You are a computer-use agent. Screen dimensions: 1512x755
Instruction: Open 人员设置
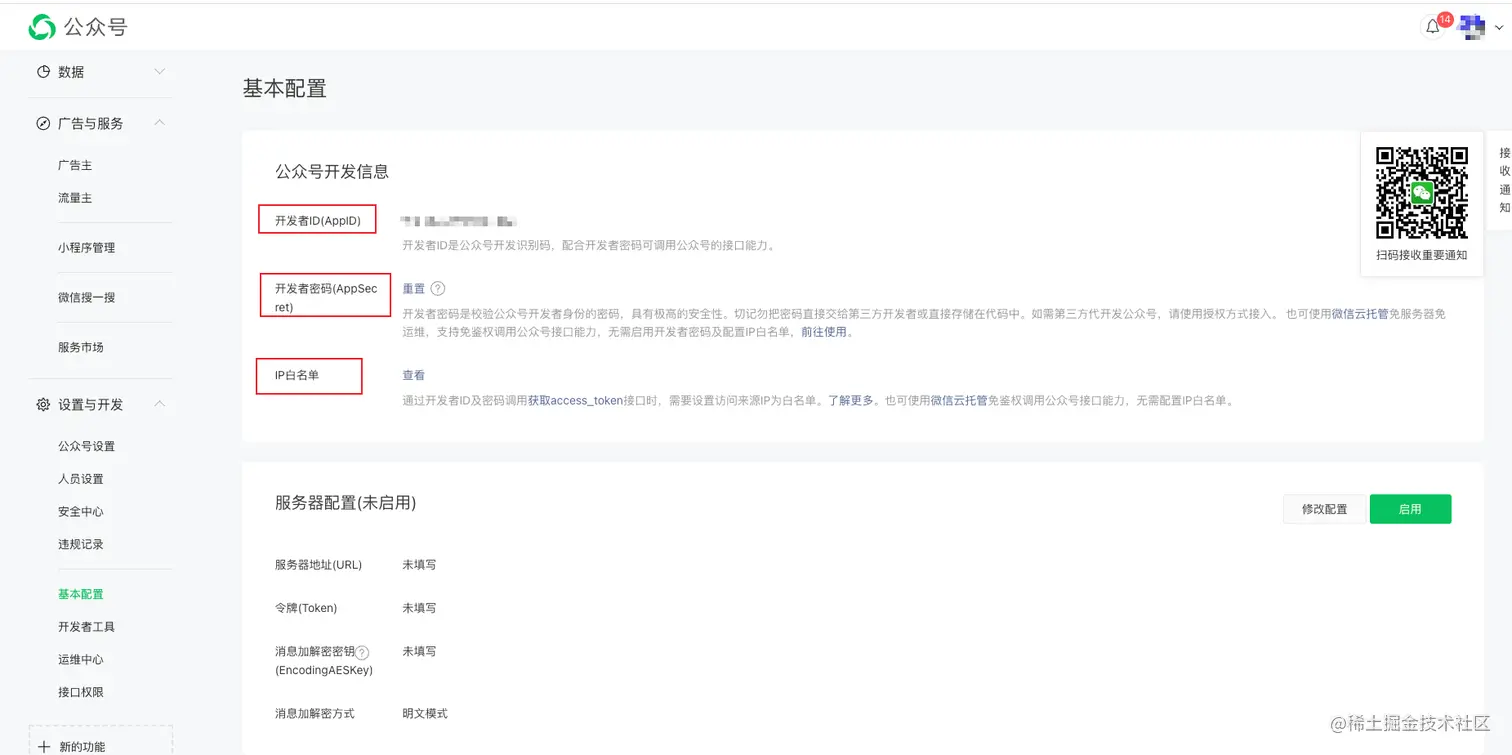click(x=81, y=479)
